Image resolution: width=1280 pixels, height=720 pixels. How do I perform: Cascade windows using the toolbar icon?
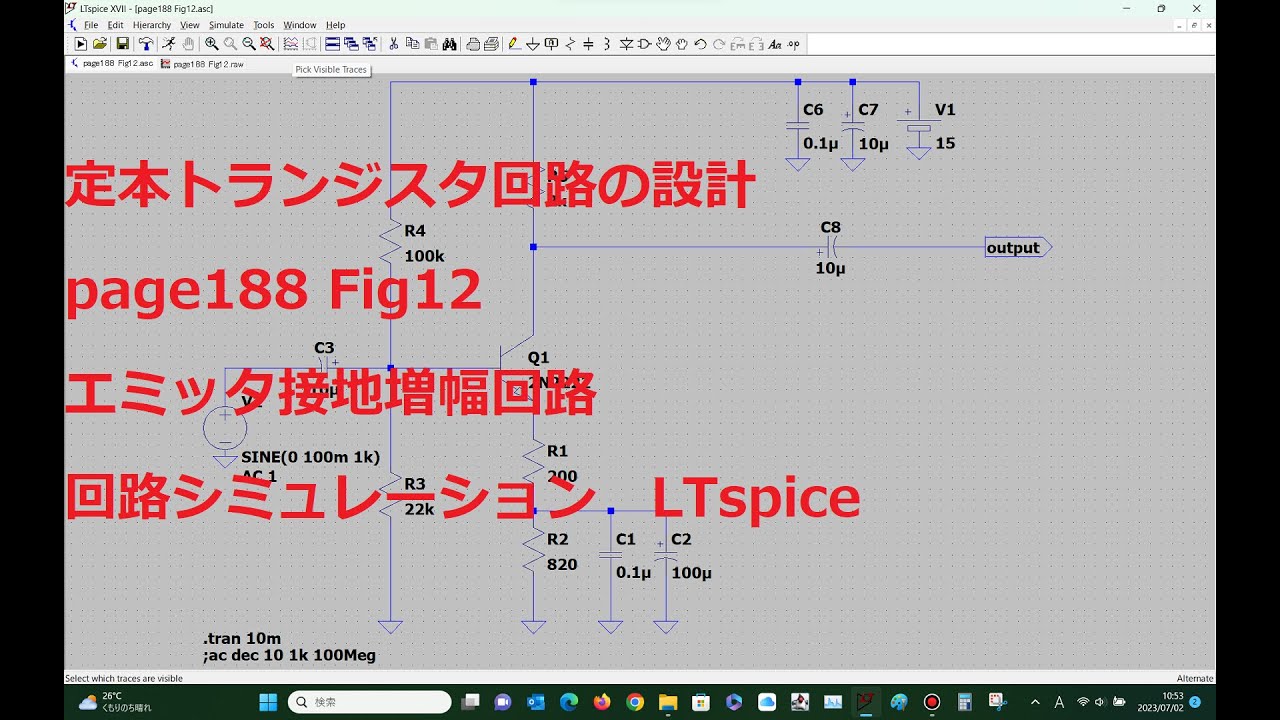tap(351, 44)
